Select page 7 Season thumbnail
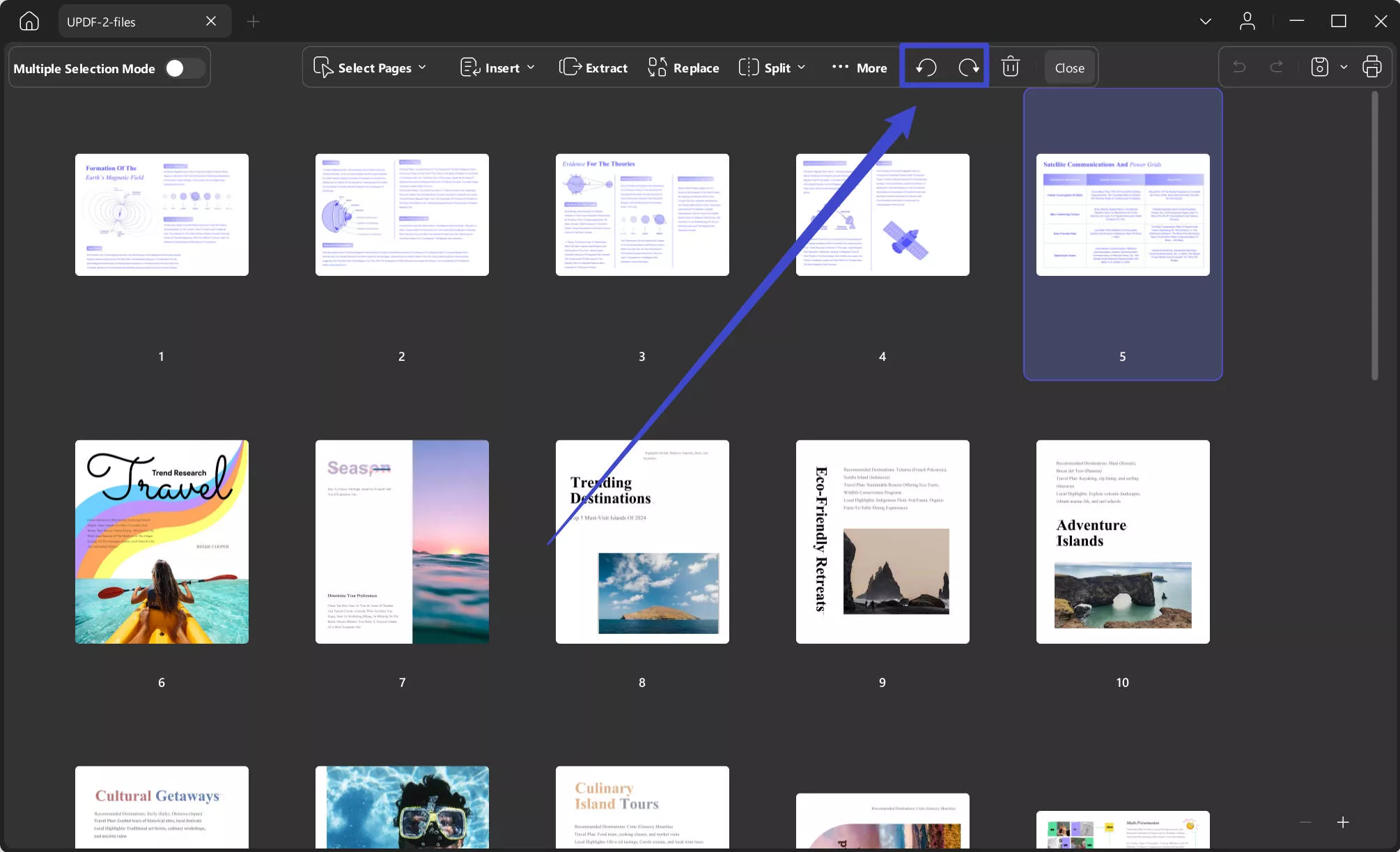This screenshot has height=852, width=1400. click(x=402, y=541)
